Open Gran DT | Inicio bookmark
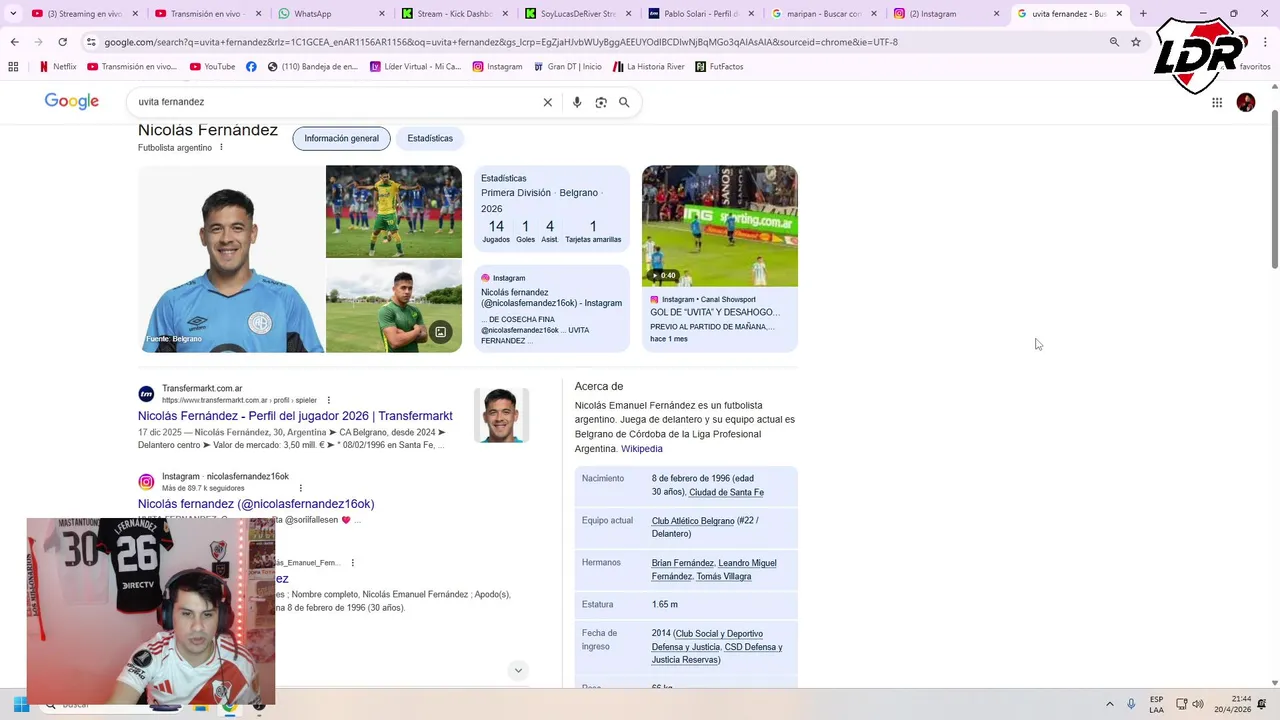This screenshot has width=1280, height=720. coord(567,67)
